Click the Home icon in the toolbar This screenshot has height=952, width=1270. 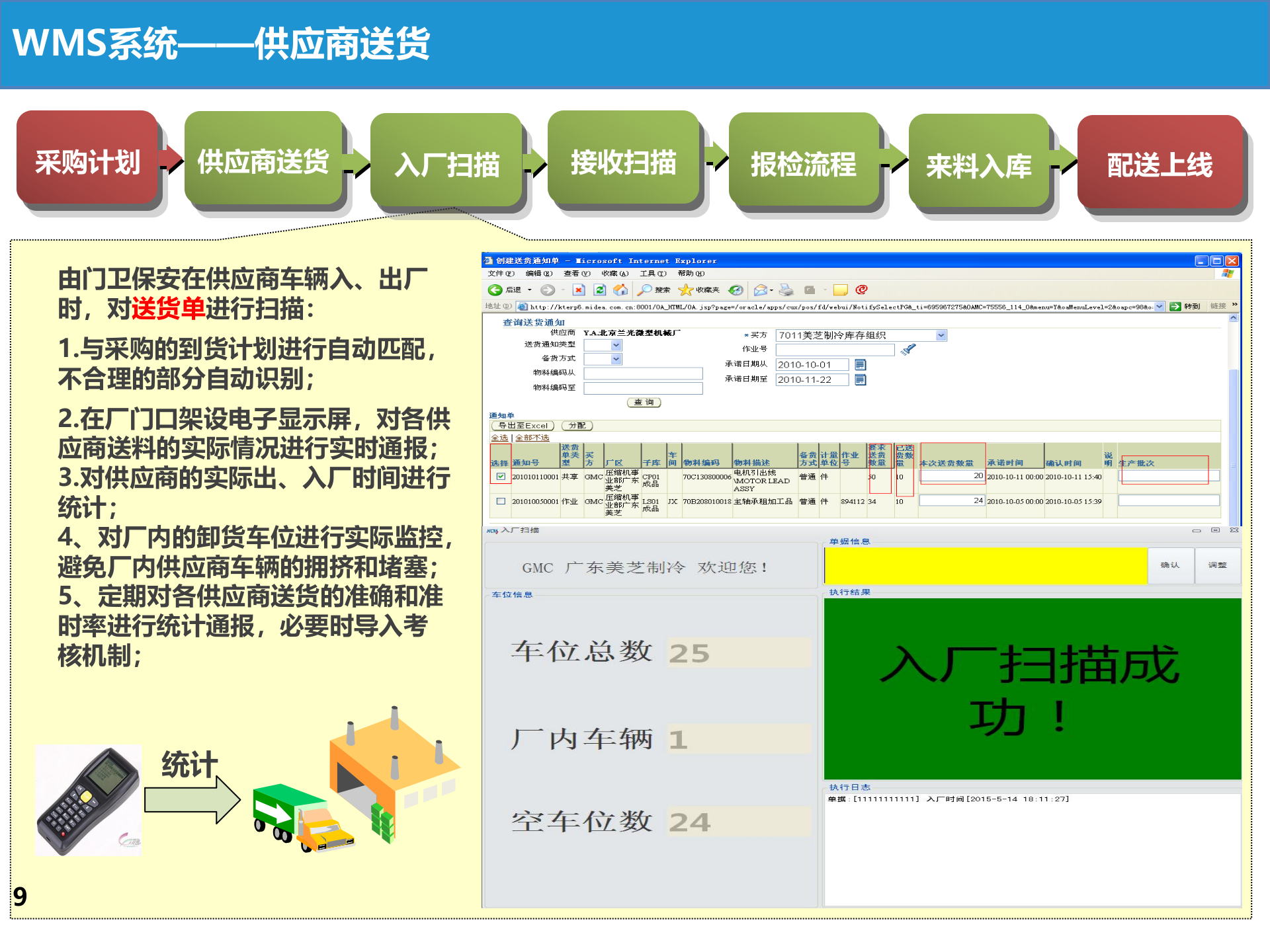point(620,291)
